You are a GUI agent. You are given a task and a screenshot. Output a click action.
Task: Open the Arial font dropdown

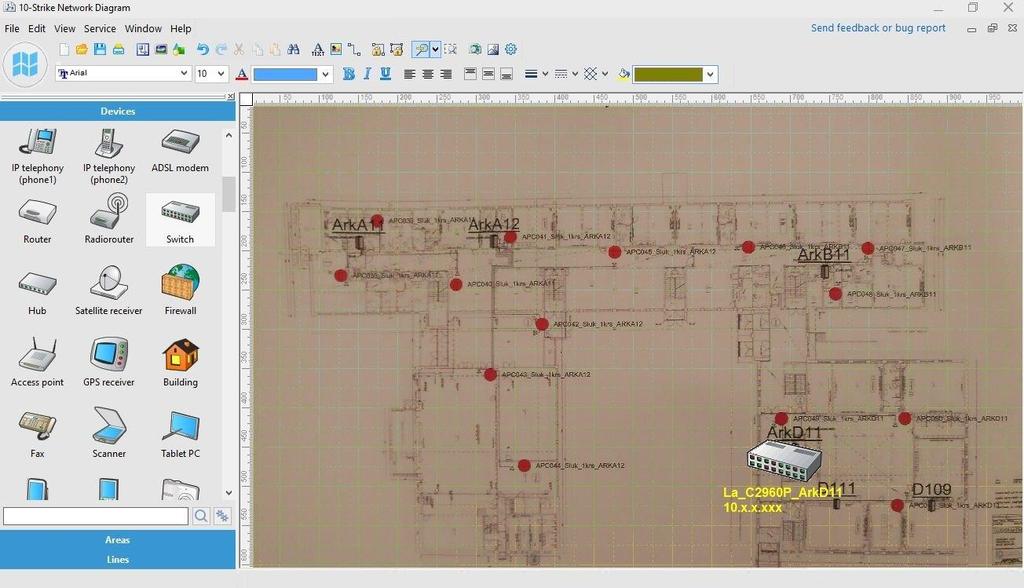click(x=184, y=73)
